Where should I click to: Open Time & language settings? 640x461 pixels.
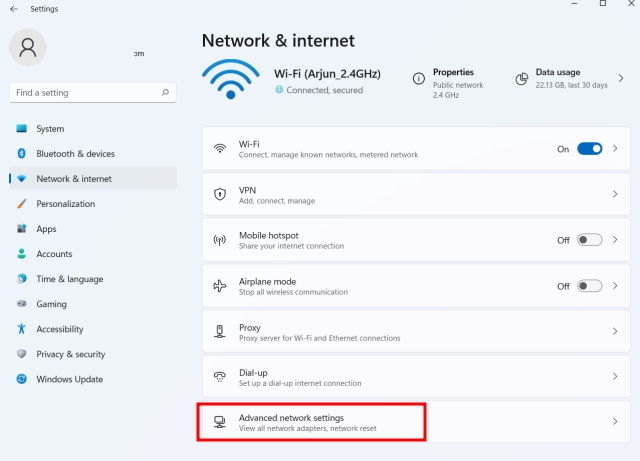tap(93, 278)
